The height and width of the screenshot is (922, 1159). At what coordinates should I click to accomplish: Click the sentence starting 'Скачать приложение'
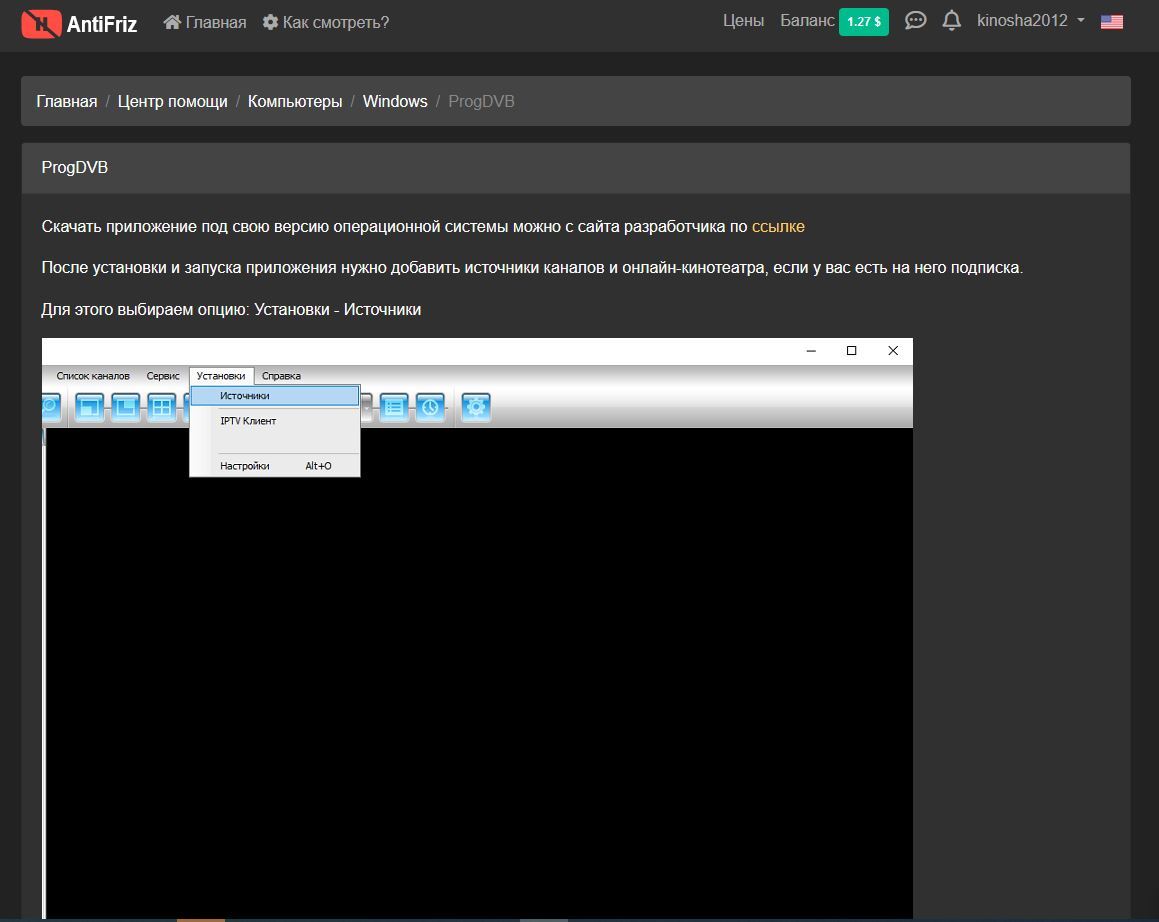point(423,226)
